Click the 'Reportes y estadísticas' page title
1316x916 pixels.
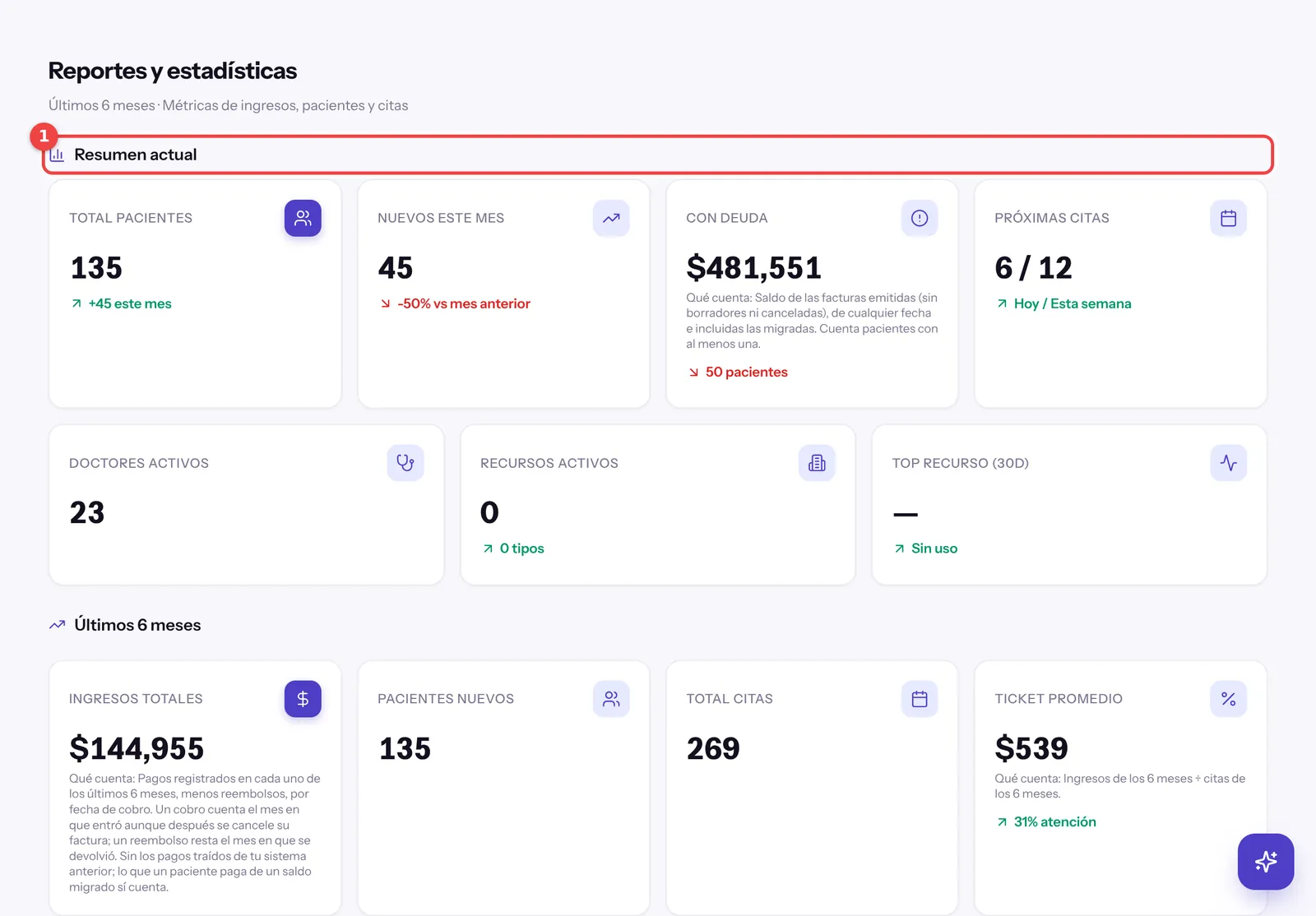[x=173, y=71]
